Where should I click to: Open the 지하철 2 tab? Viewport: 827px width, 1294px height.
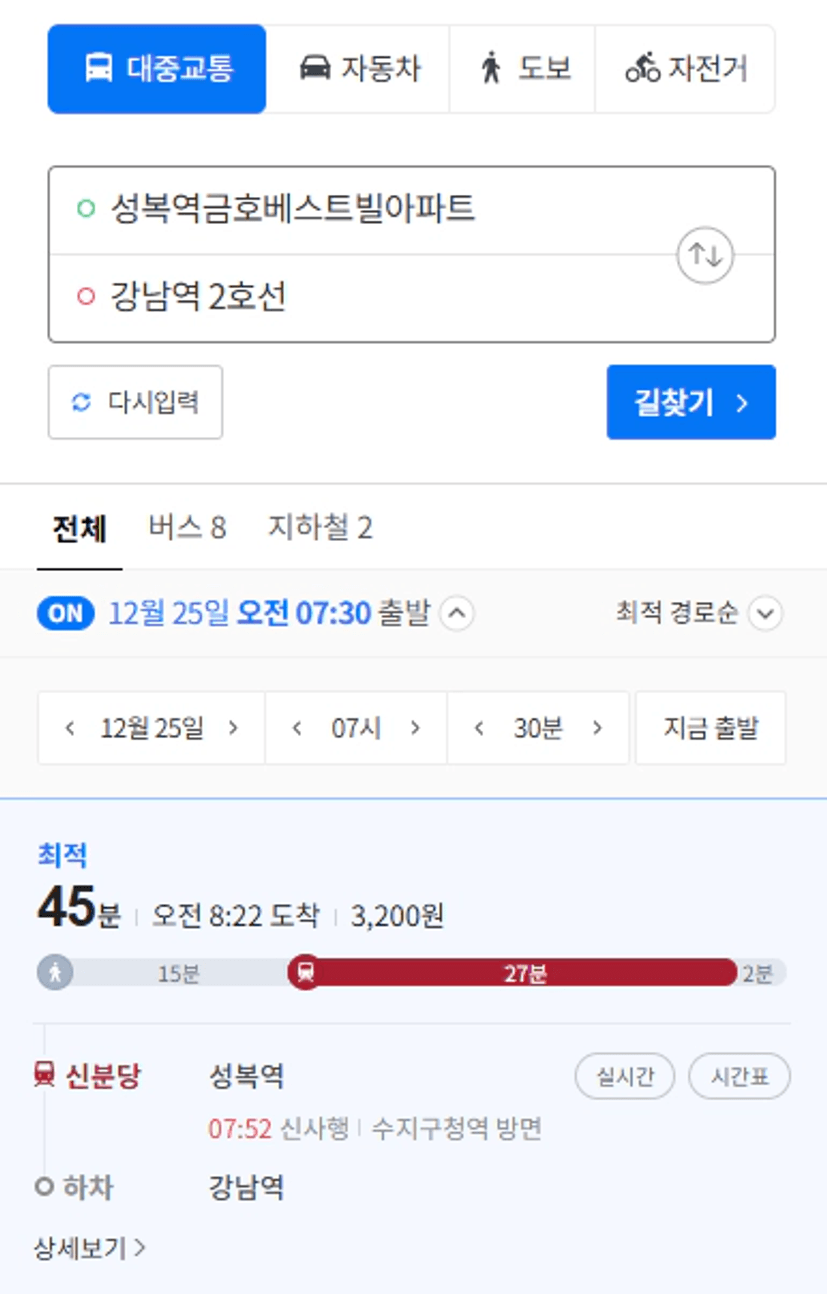pyautogui.click(x=320, y=527)
